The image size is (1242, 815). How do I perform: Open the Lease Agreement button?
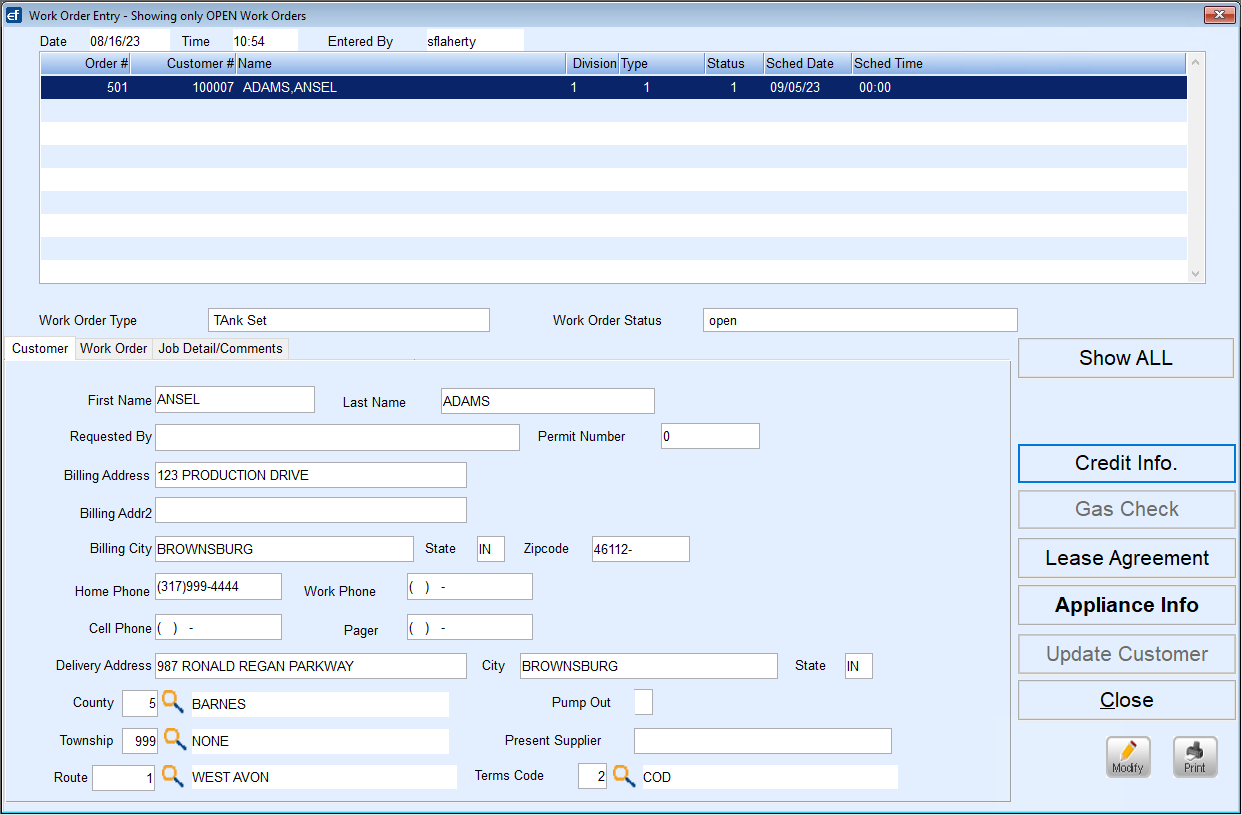tap(1127, 558)
